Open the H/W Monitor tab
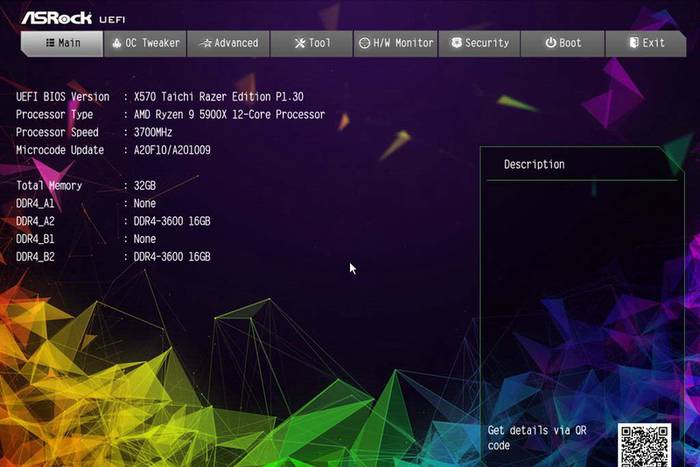 396,43
